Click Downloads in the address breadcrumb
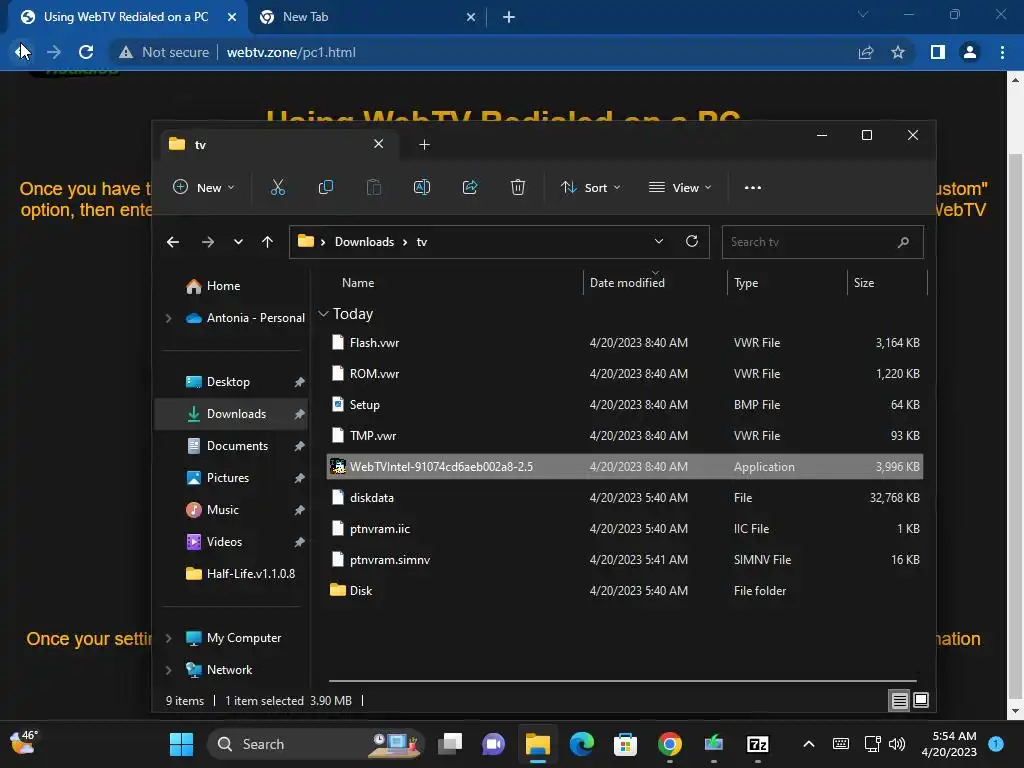The height and width of the screenshot is (768, 1024). tap(364, 242)
